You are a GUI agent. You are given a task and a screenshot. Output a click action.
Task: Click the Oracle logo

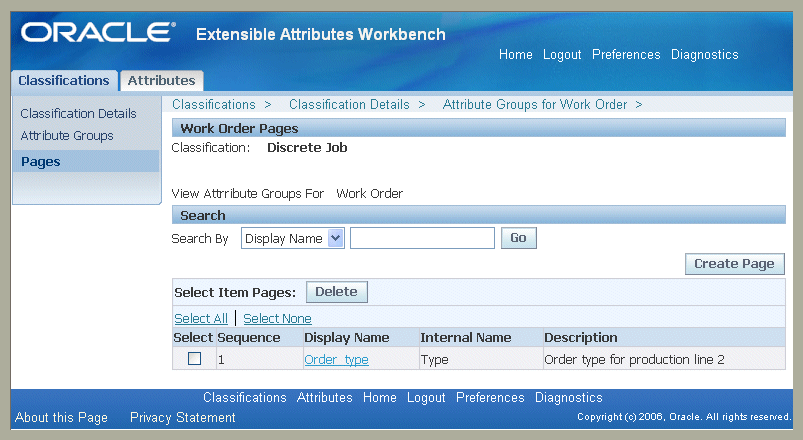(x=98, y=32)
